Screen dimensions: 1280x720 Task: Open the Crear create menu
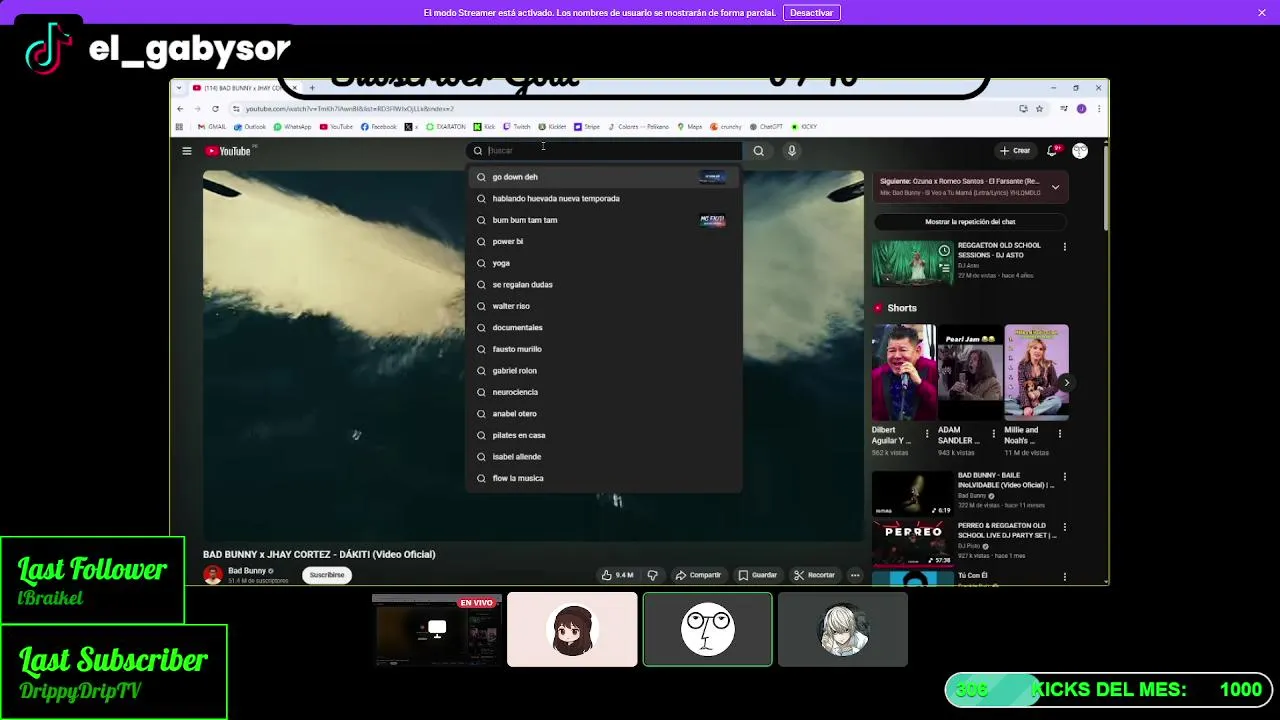click(1015, 151)
